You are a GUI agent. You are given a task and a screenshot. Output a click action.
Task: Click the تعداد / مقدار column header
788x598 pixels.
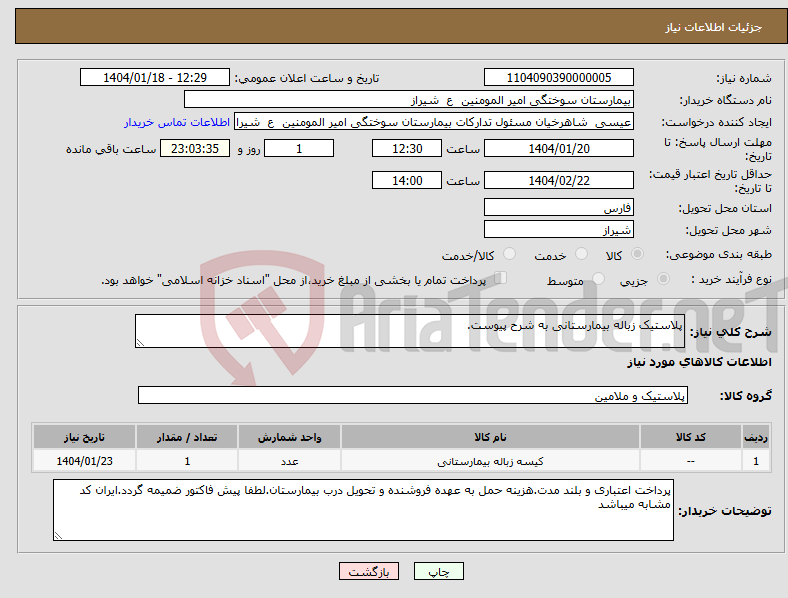[x=187, y=437]
